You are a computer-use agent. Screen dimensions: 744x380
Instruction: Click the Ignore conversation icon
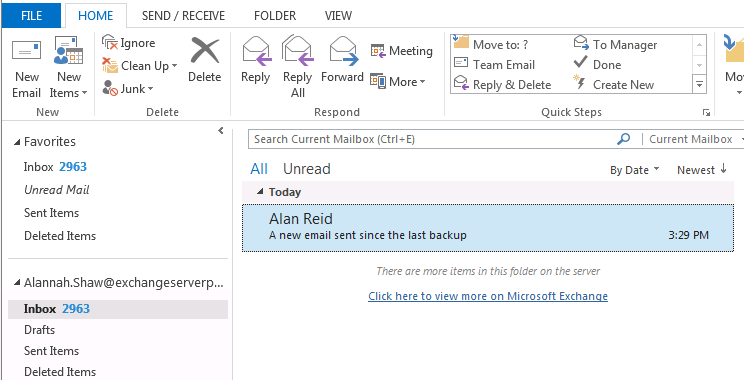tap(110, 42)
